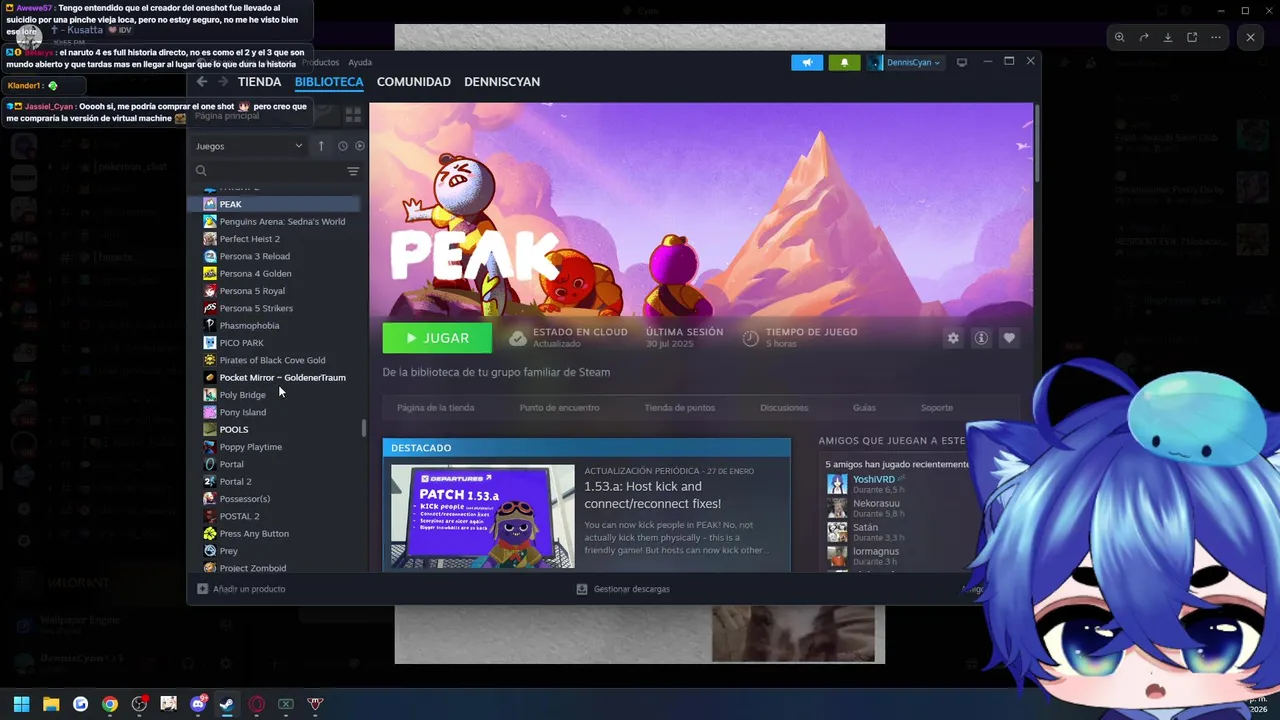The width and height of the screenshot is (1280, 720).
Task: Toggle the recent activity clock filter
Action: point(342,146)
